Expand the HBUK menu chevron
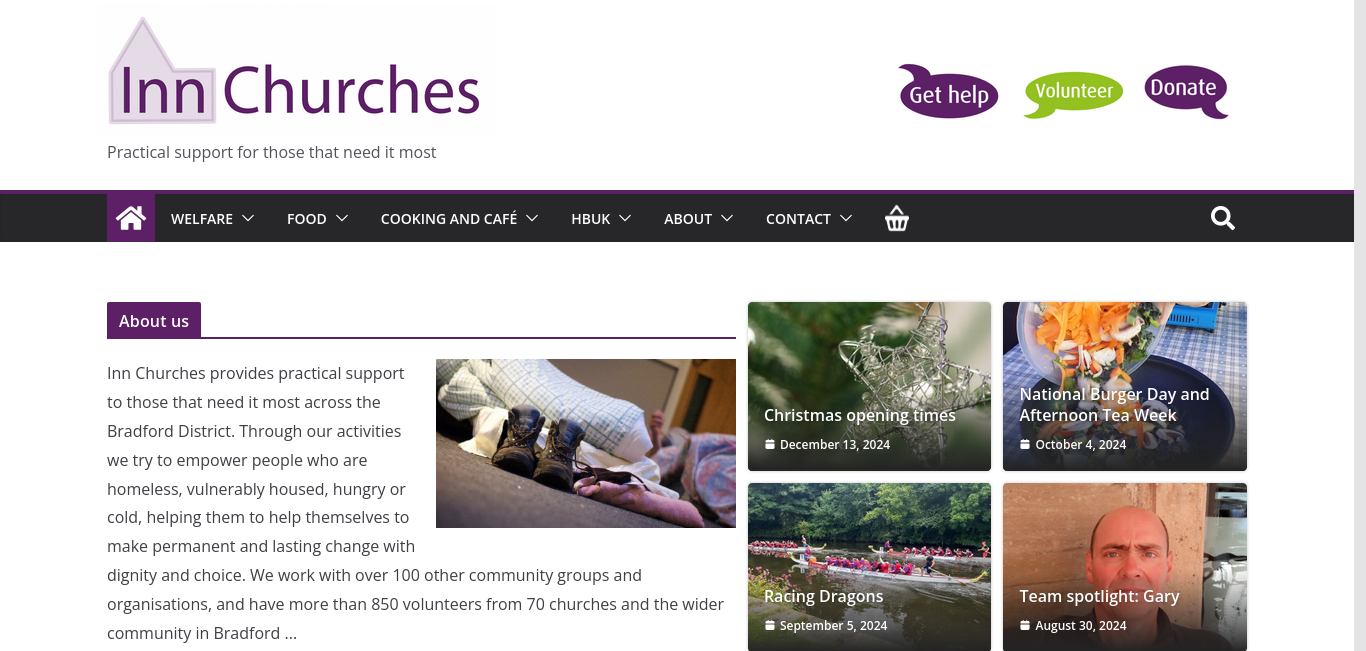 625,218
